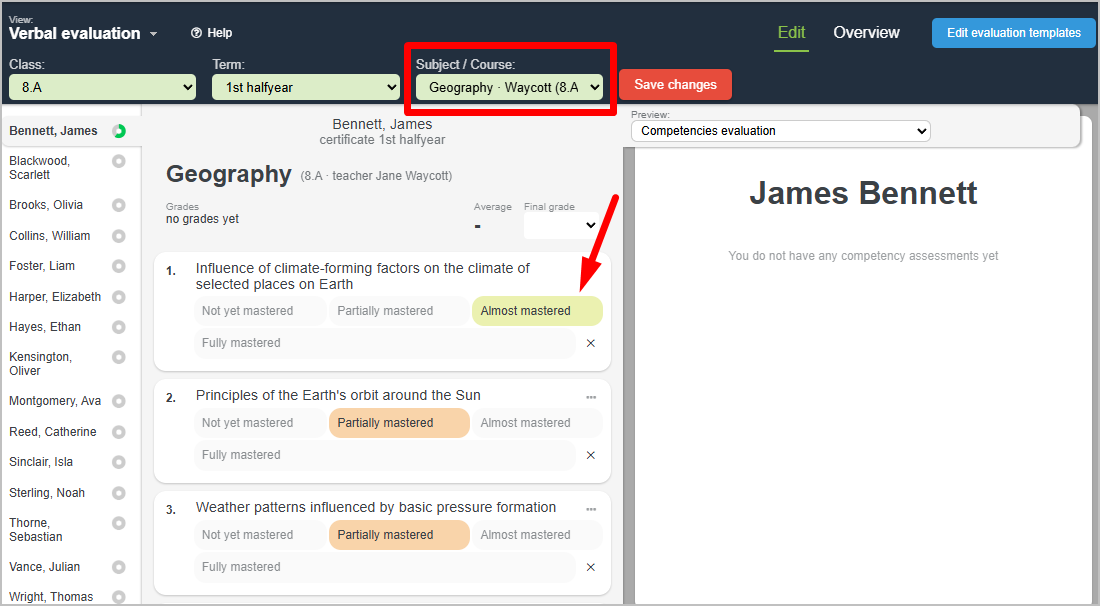1100x606 pixels.
Task: Switch to the Overview tab
Action: pyautogui.click(x=866, y=33)
